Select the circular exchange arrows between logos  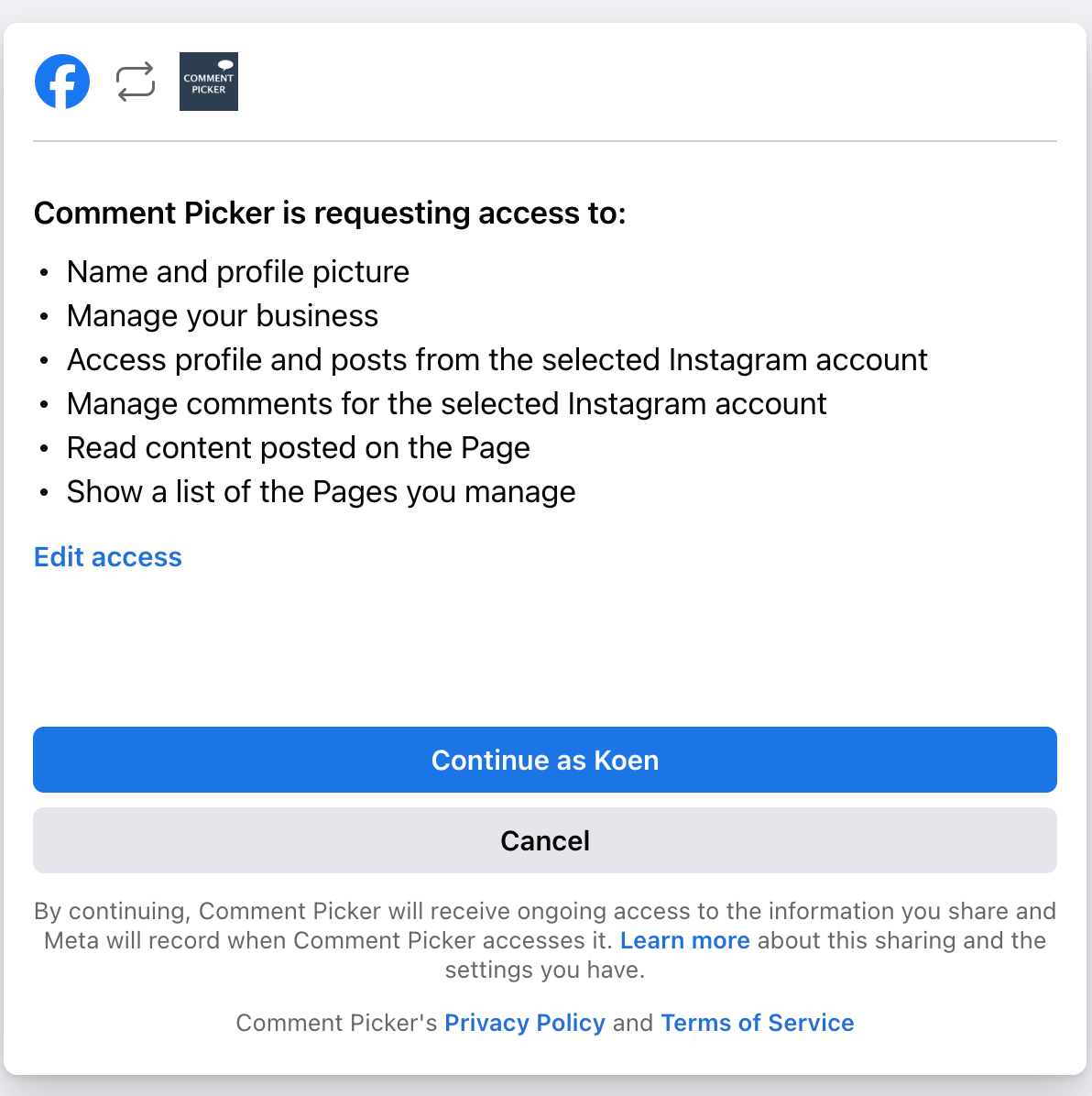(135, 82)
